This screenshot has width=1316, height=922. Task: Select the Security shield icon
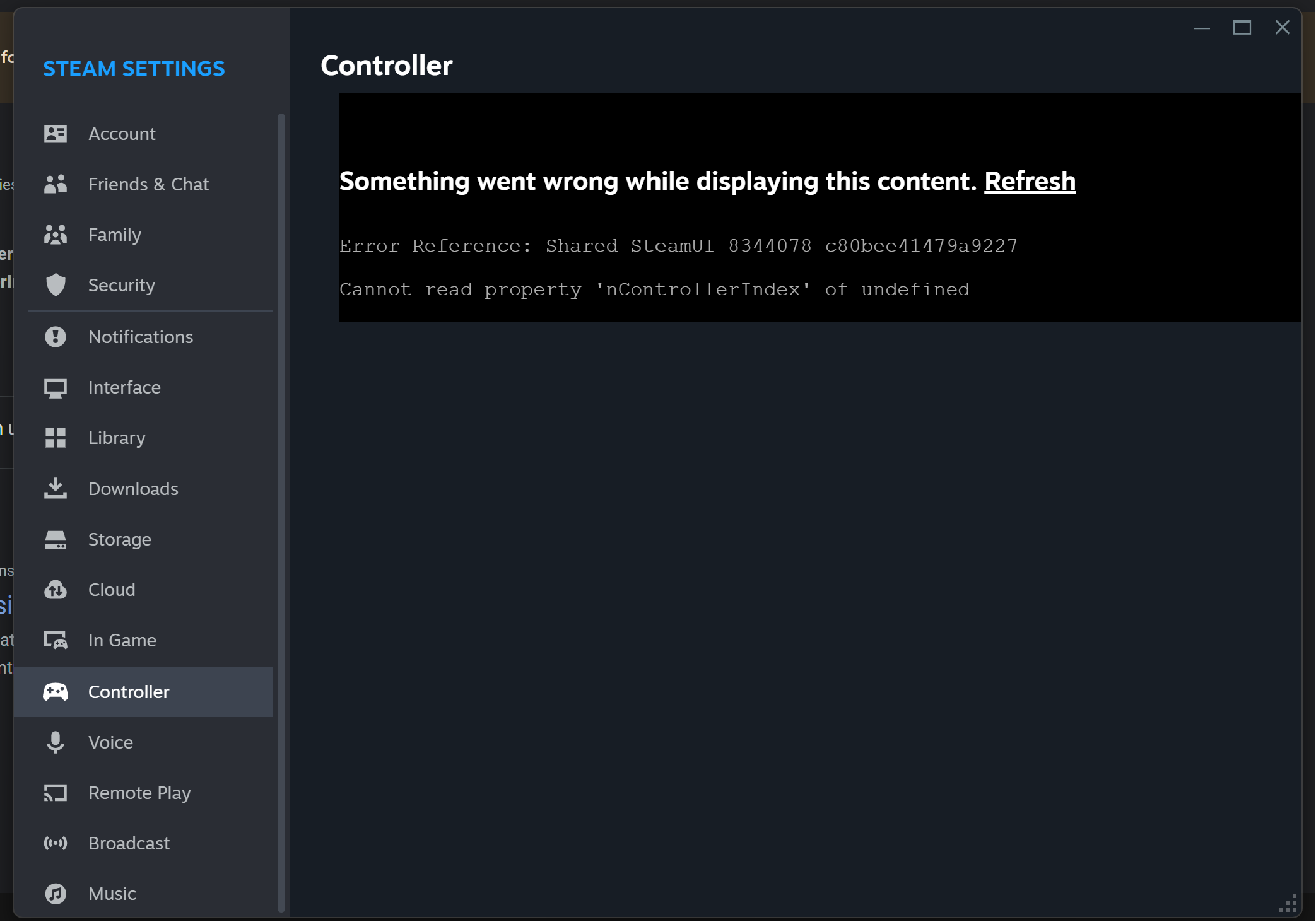point(56,285)
